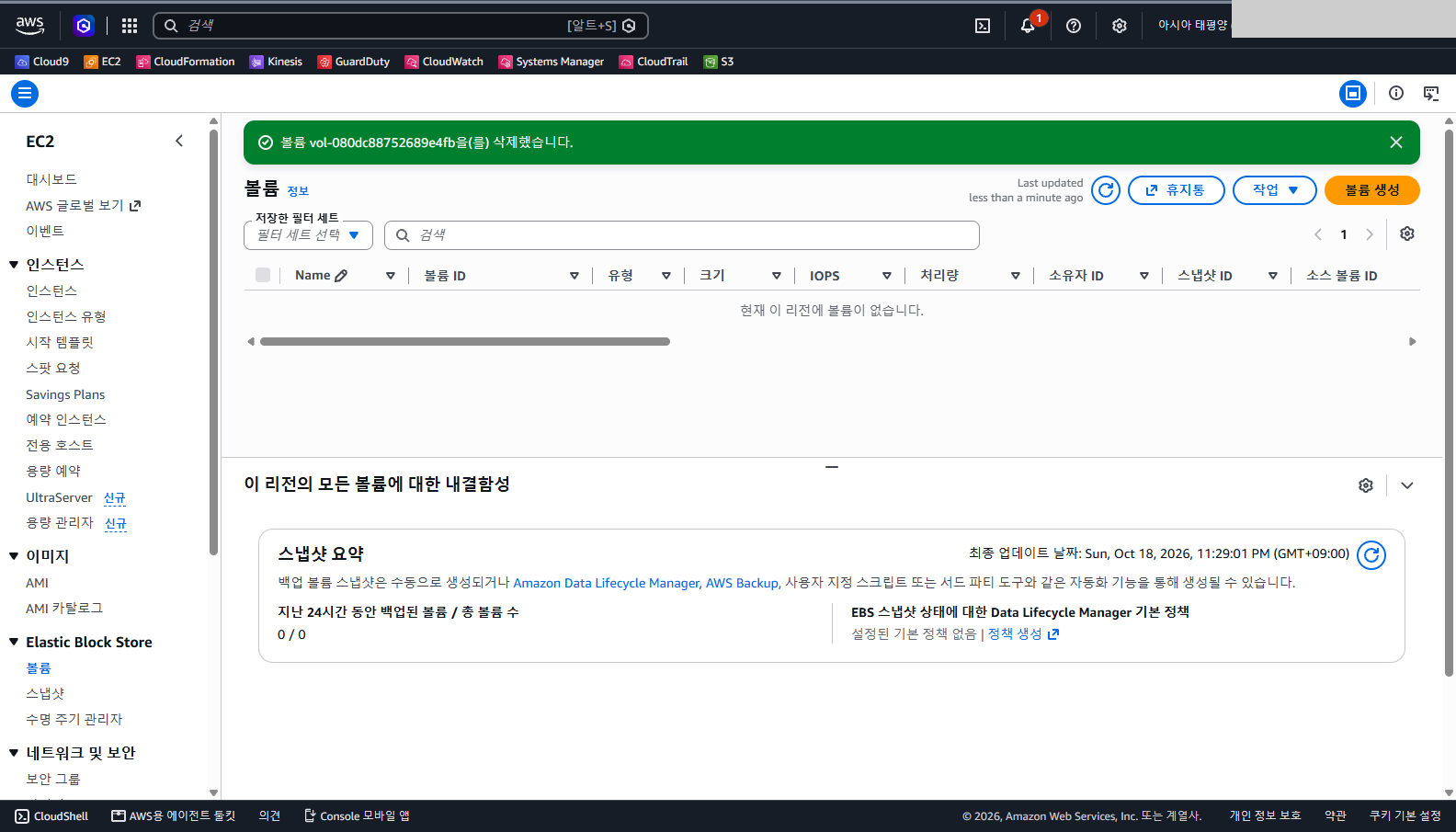1456x832 pixels.
Task: Go to 대시보드 in EC2 sidebar
Action: tap(51, 179)
